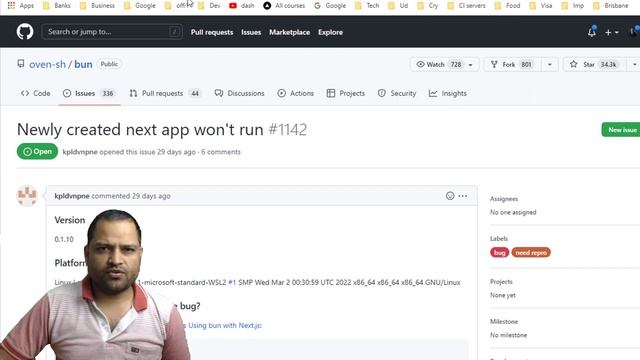Click the Watch button
Image resolution: width=640 pixels, height=360 pixels.
click(x=438, y=64)
